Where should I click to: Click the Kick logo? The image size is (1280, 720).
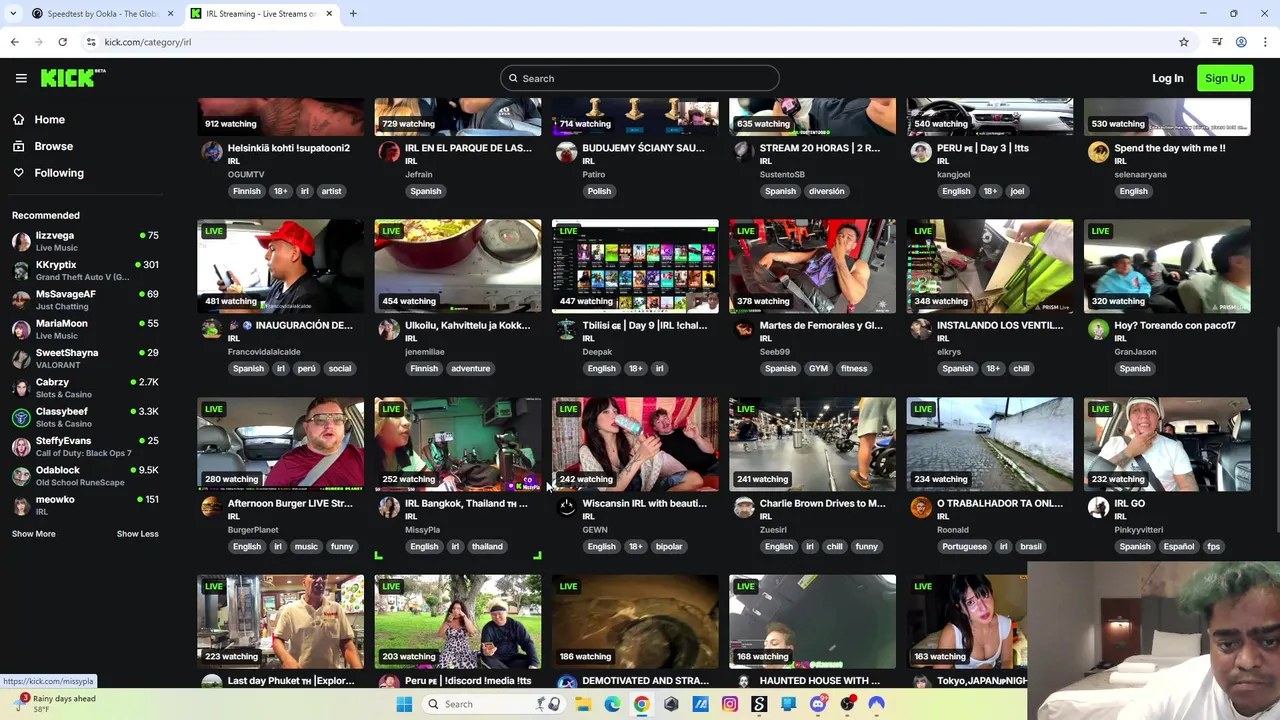[73, 78]
